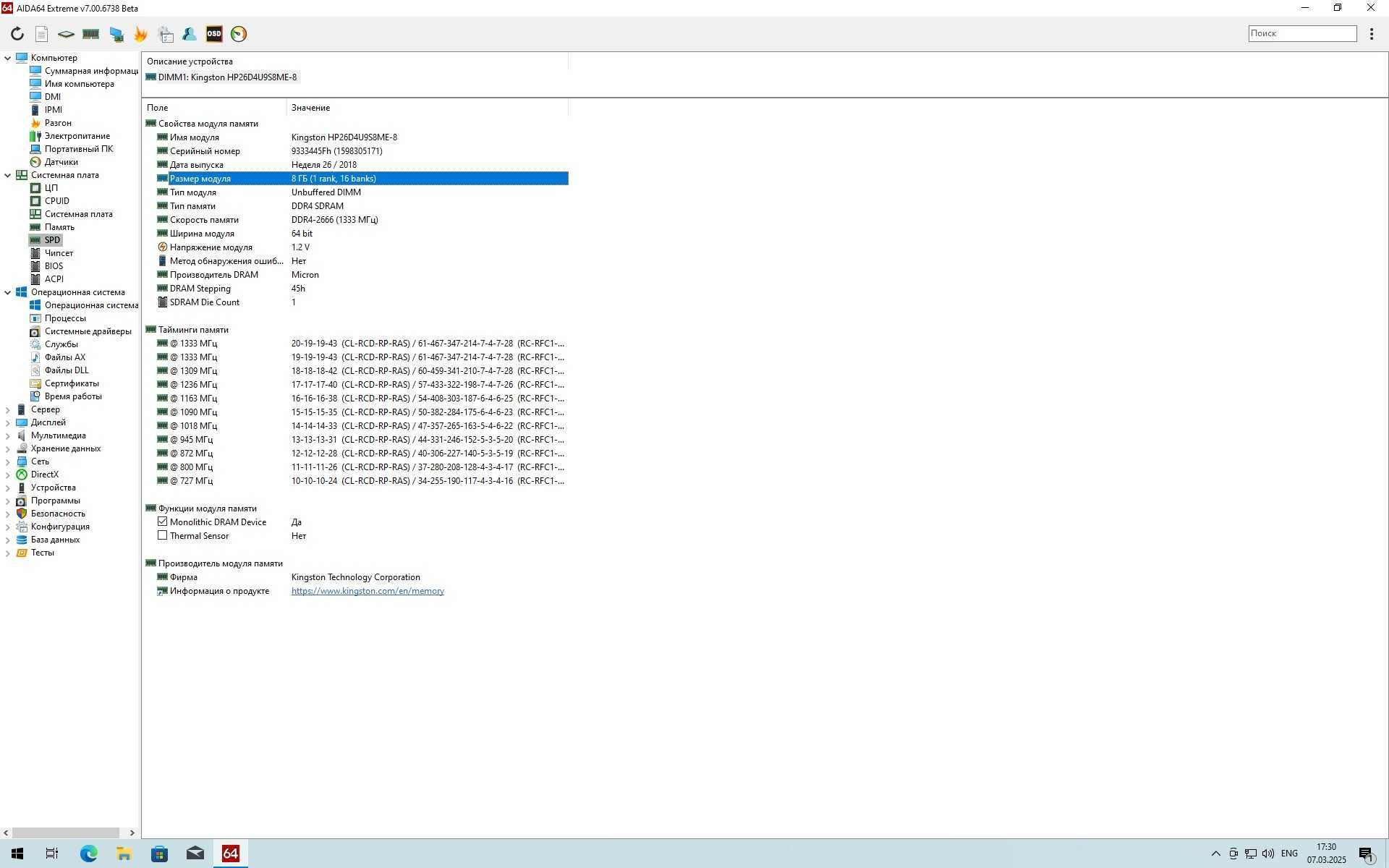Screen dimensions: 1389x868
Task: Open Task View on the taskbar
Action: [x=52, y=854]
